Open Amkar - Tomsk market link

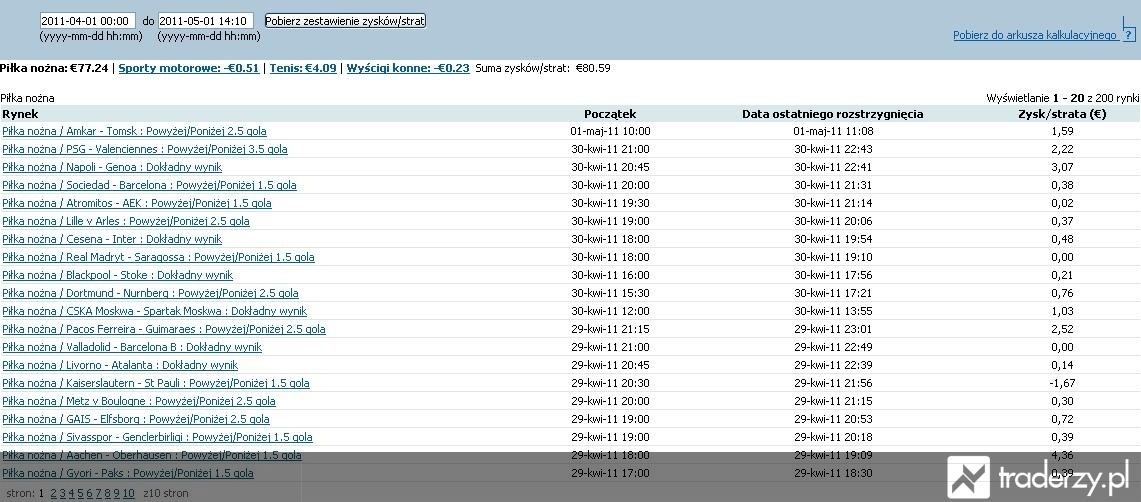tap(135, 132)
